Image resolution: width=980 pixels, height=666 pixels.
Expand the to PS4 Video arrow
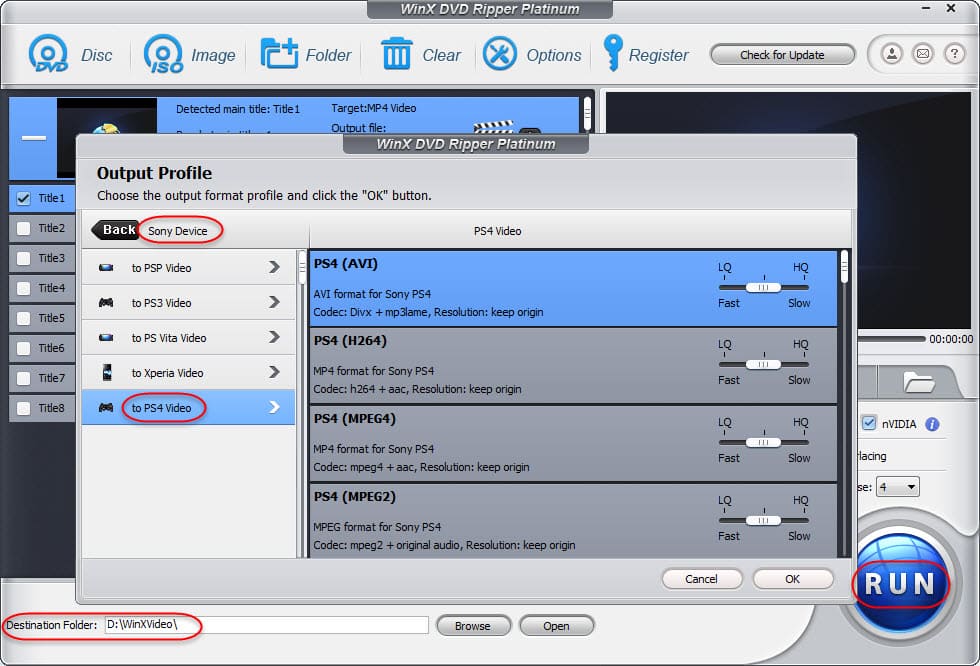click(274, 407)
